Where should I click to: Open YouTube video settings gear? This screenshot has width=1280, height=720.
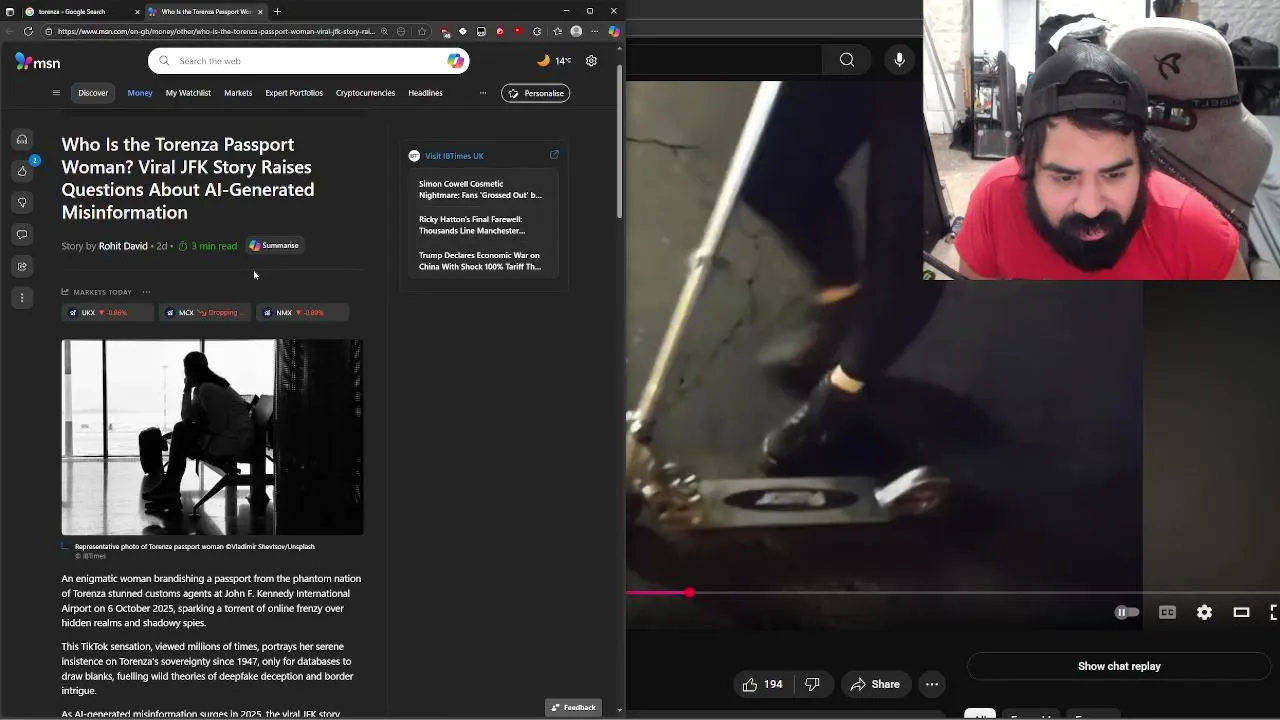click(1204, 612)
